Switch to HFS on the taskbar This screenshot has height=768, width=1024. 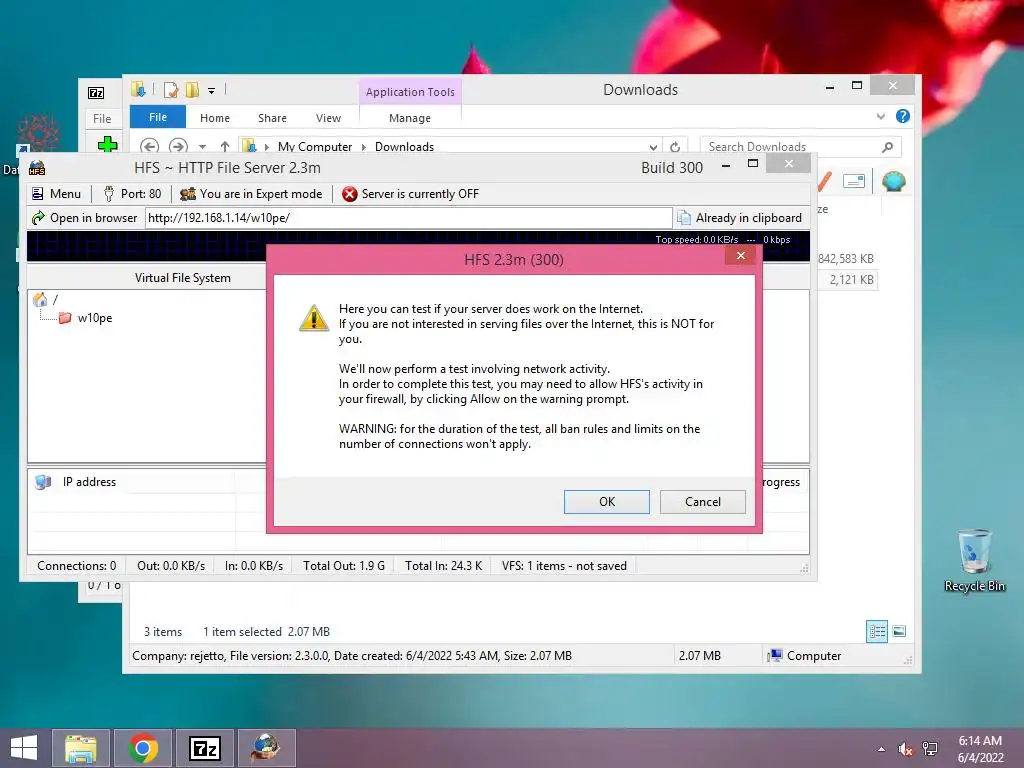[267, 748]
